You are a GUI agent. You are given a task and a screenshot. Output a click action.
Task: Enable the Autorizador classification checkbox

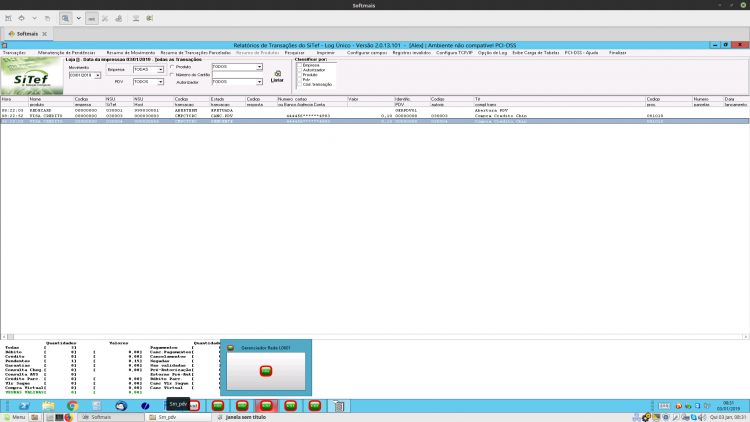(x=299, y=70)
